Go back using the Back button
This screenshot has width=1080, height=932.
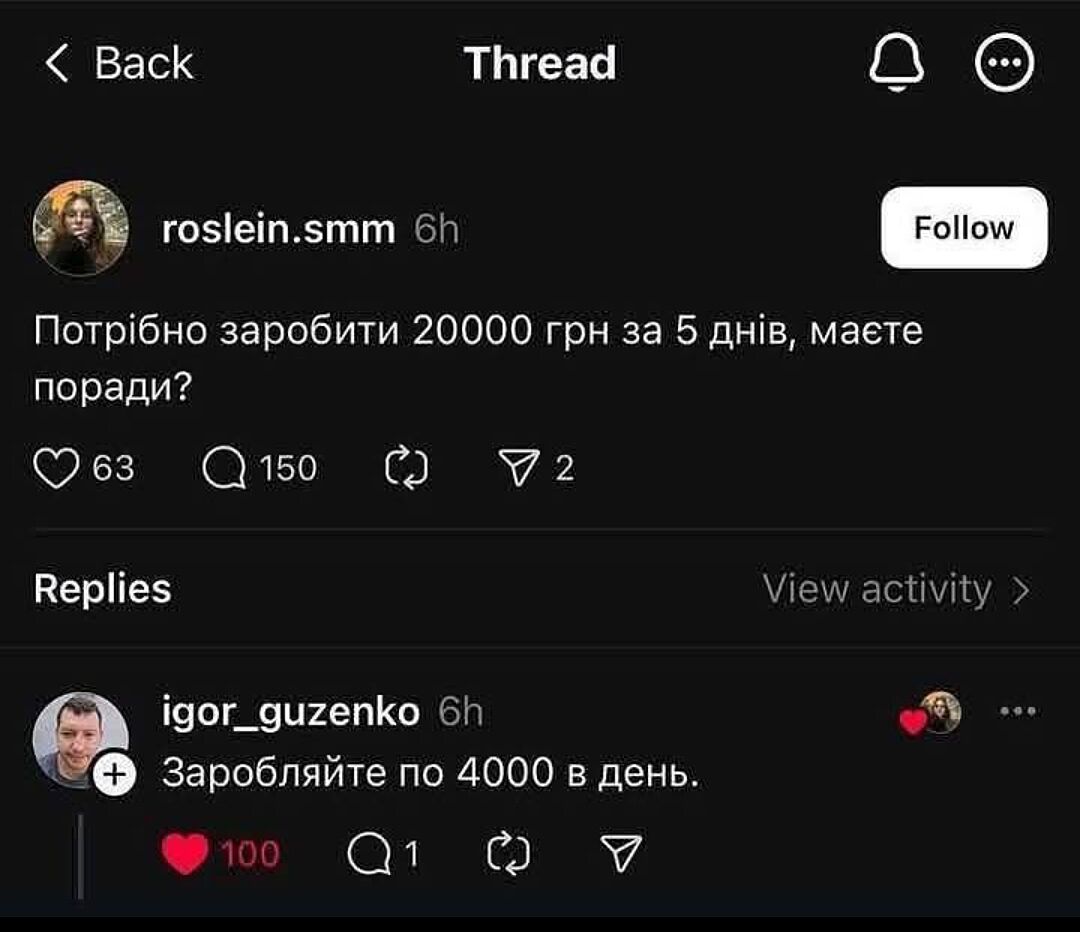click(120, 64)
